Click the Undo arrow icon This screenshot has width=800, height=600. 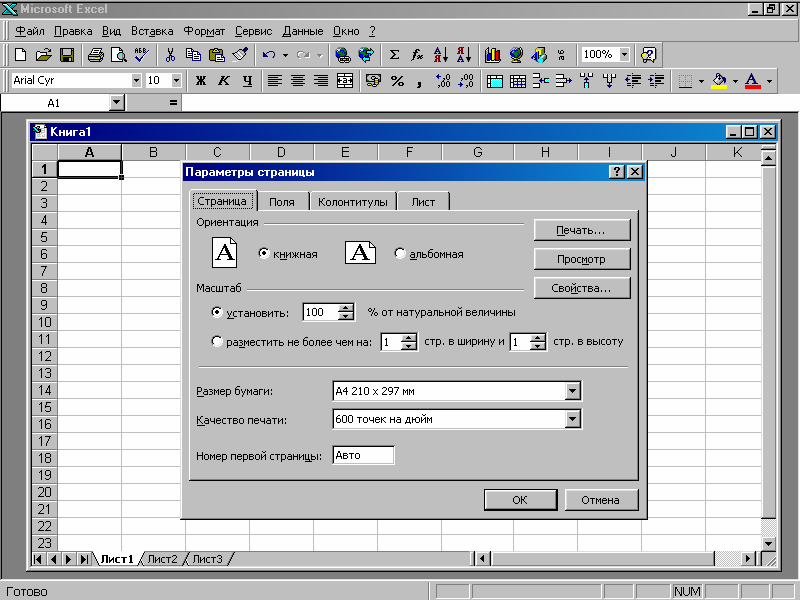(x=269, y=55)
